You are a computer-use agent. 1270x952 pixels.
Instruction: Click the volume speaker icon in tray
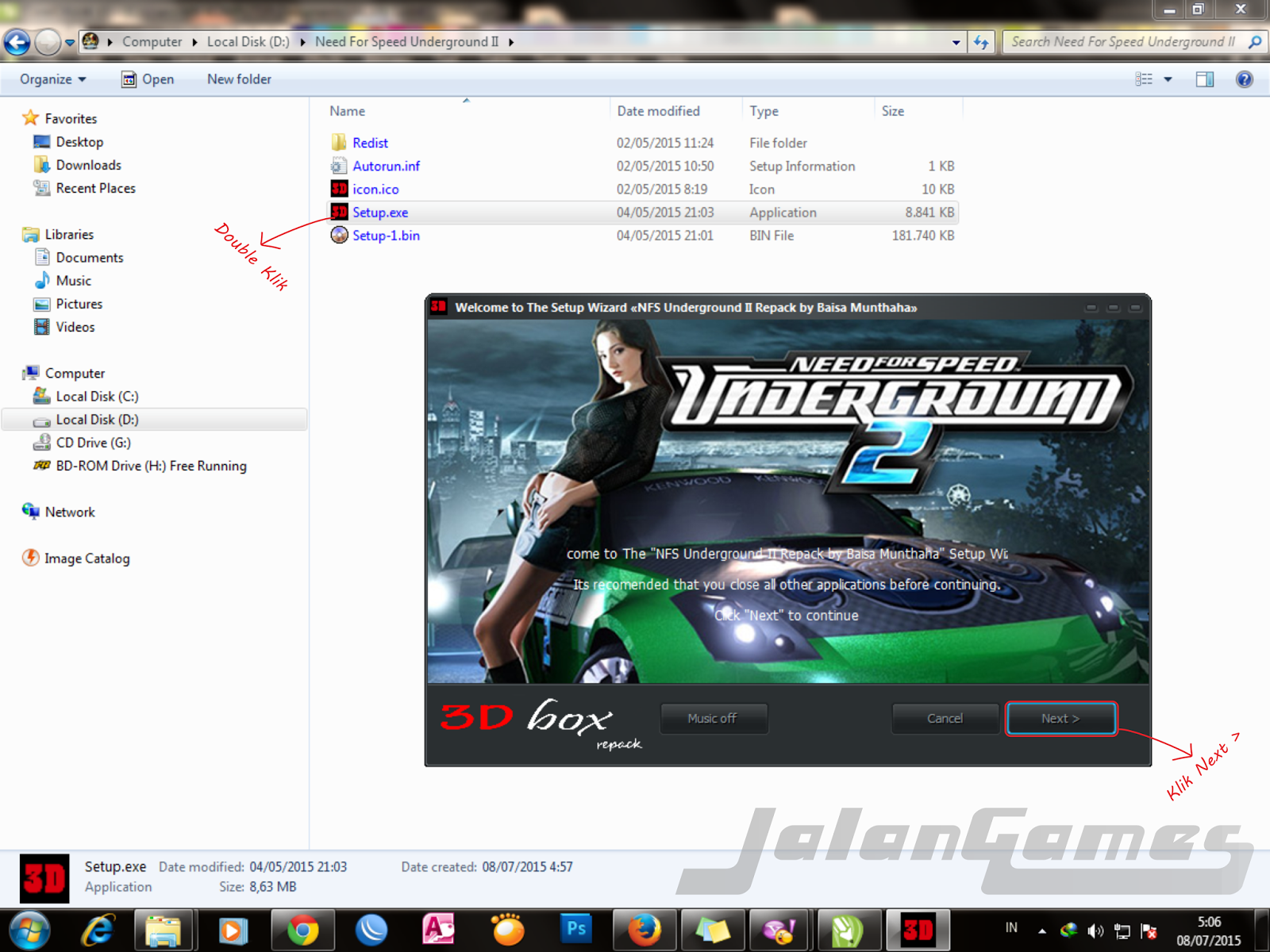click(1095, 931)
